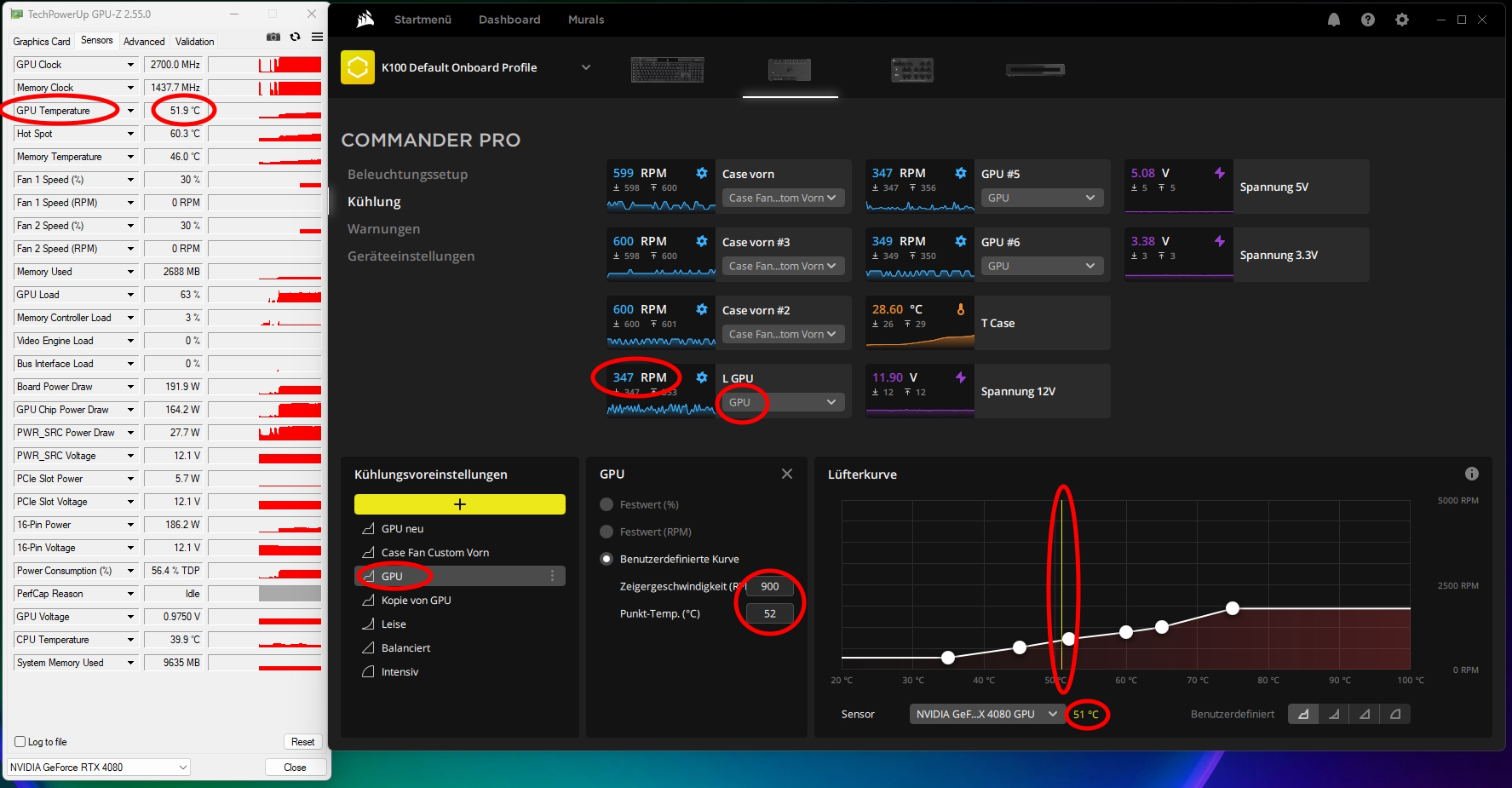Expand the K100 profile dropdown chevron
The image size is (1512, 788).
[x=586, y=67]
